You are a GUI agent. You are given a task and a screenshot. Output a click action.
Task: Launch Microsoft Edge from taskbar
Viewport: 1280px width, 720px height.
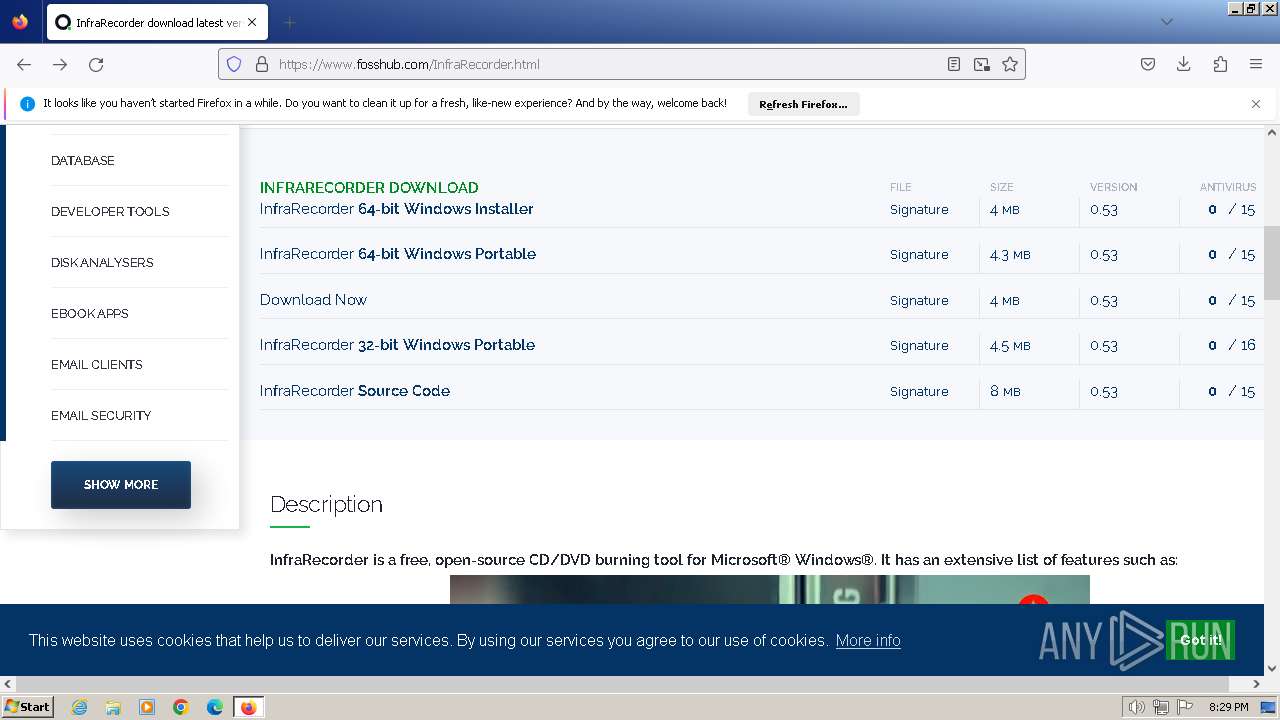[x=215, y=707]
